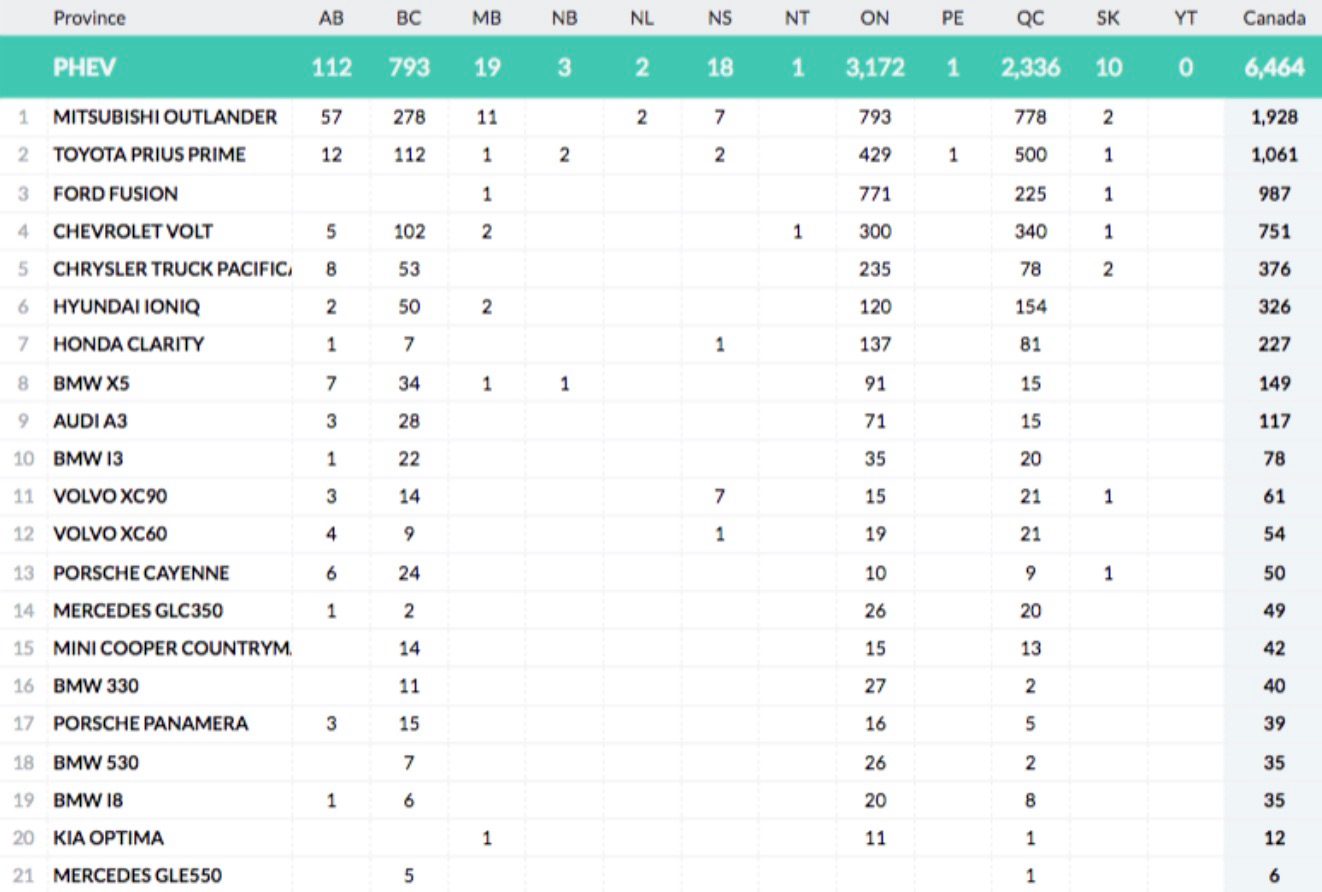Click Mitsubishi Outlander NL value 2
The height and width of the screenshot is (892, 1322).
coord(642,117)
